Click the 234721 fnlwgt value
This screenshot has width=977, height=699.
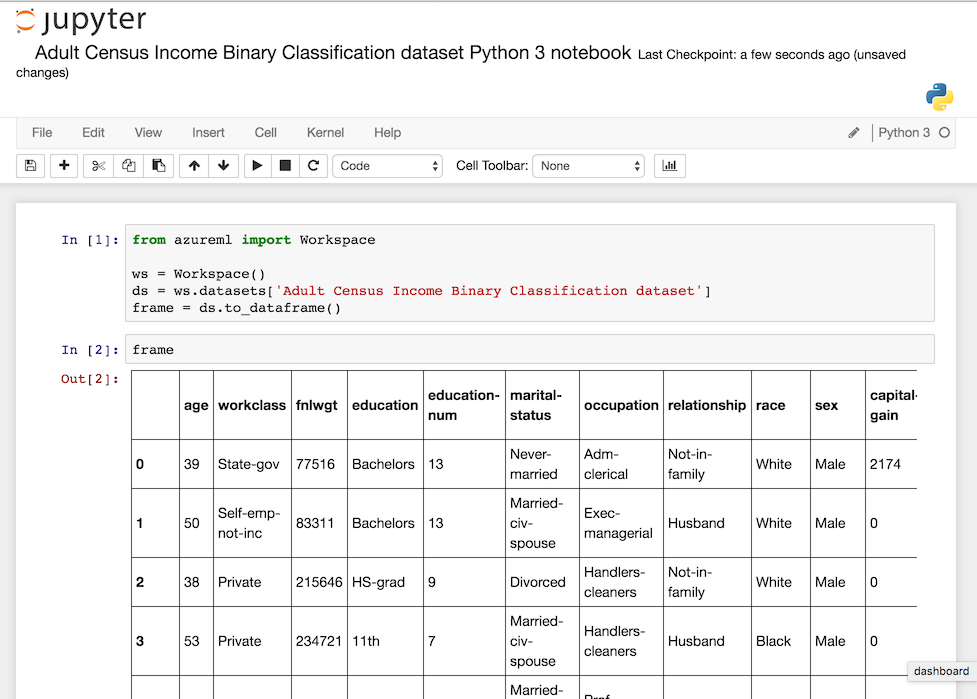[319, 641]
